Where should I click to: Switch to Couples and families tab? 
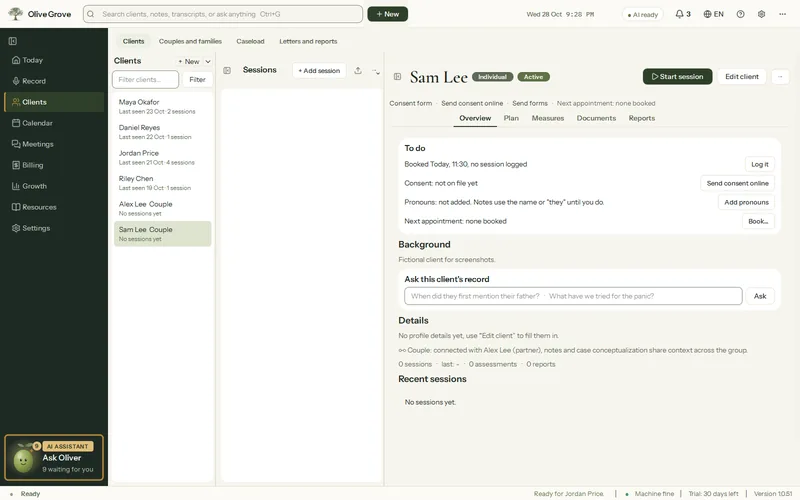coord(190,41)
